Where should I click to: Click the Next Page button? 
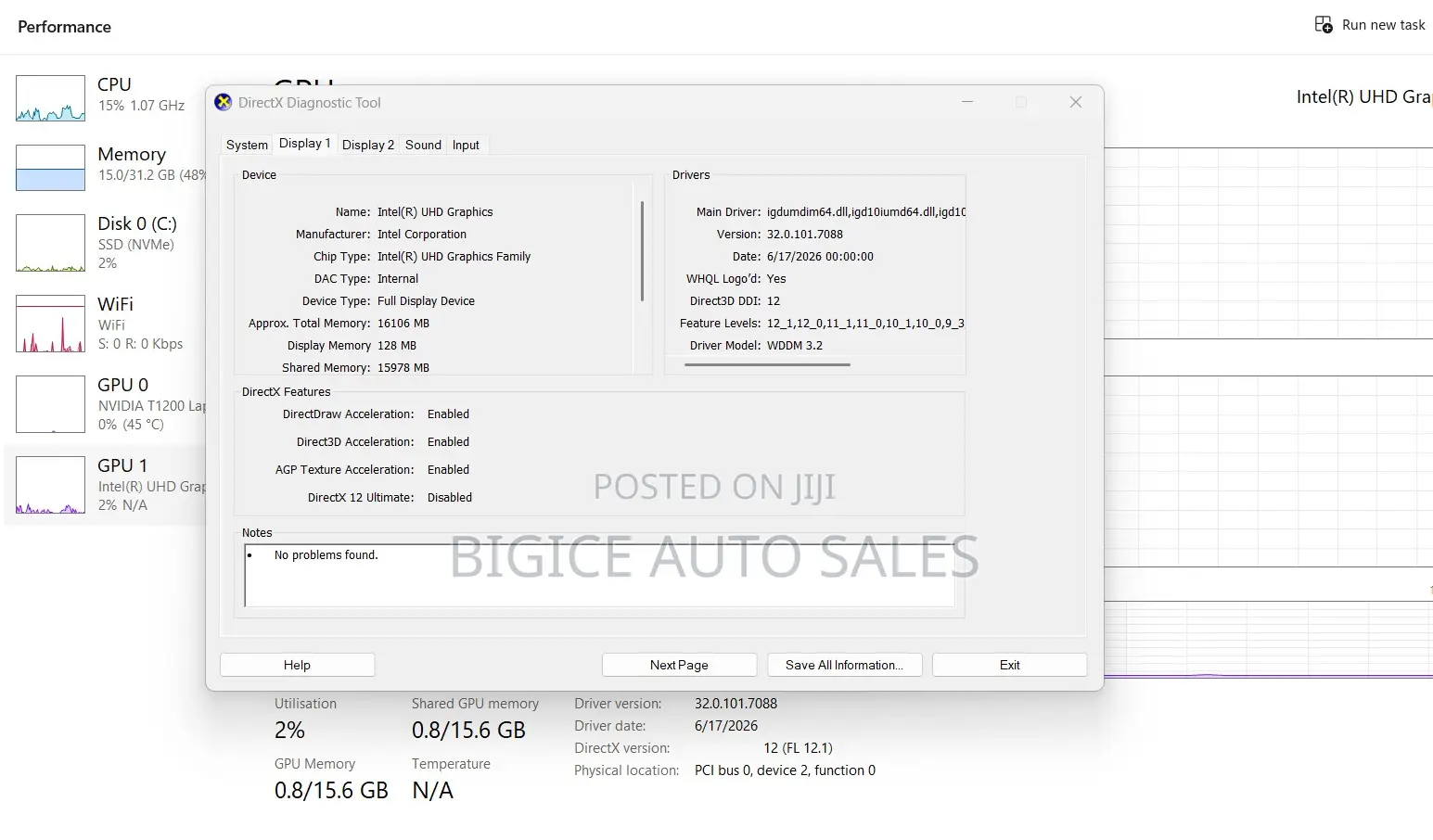click(679, 665)
